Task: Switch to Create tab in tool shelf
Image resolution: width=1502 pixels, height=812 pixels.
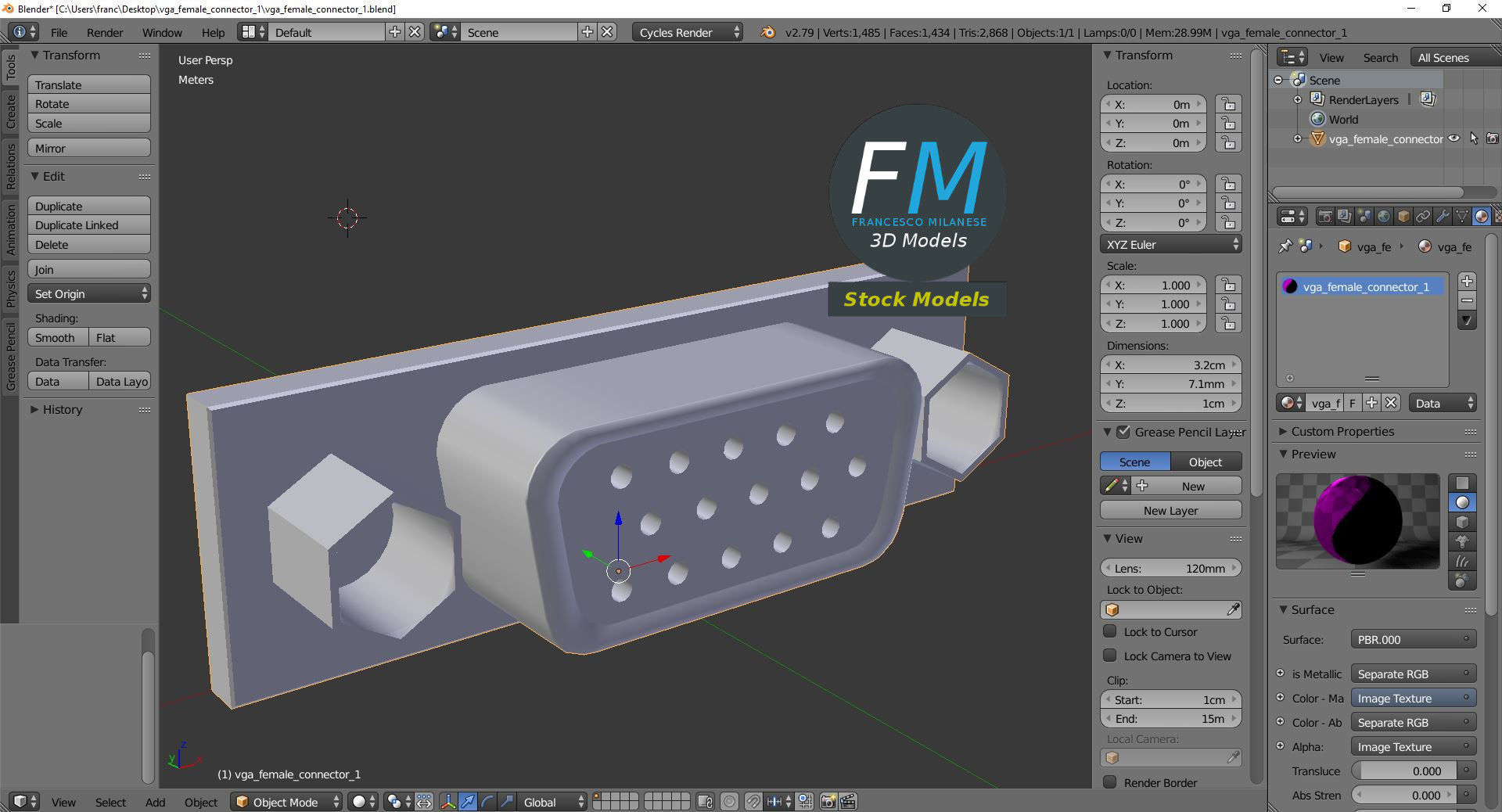Action: tap(11, 112)
